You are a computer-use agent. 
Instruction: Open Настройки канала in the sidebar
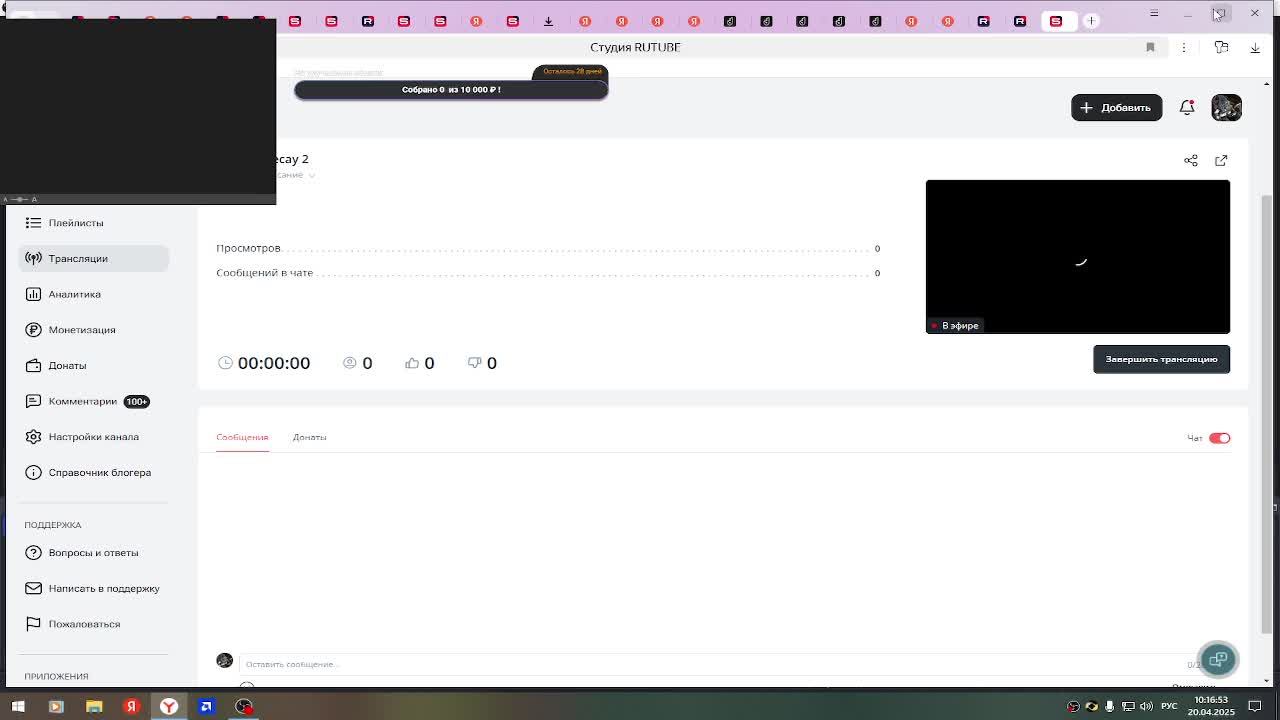coord(93,437)
